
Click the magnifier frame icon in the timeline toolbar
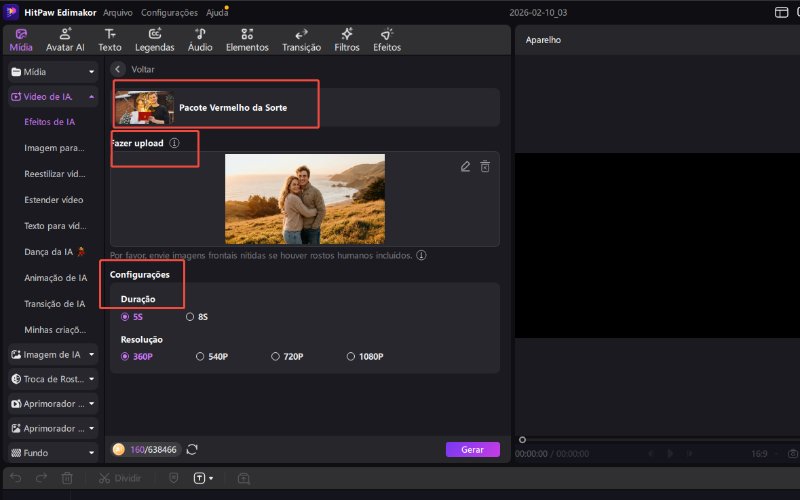[x=244, y=478]
